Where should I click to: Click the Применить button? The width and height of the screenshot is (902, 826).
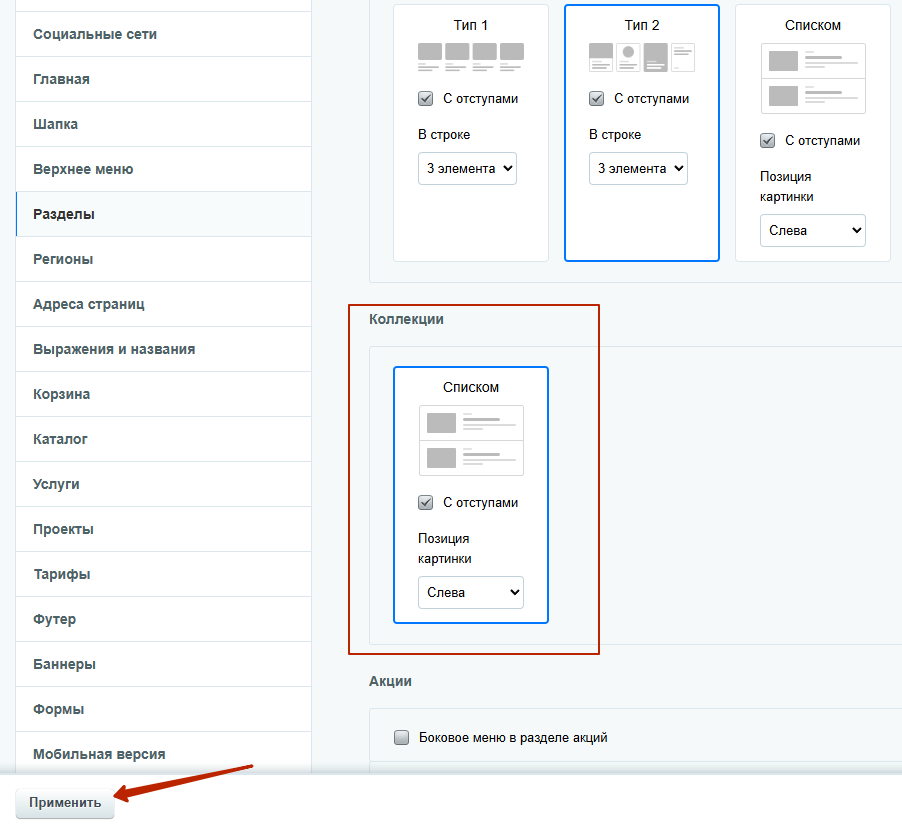(x=65, y=803)
